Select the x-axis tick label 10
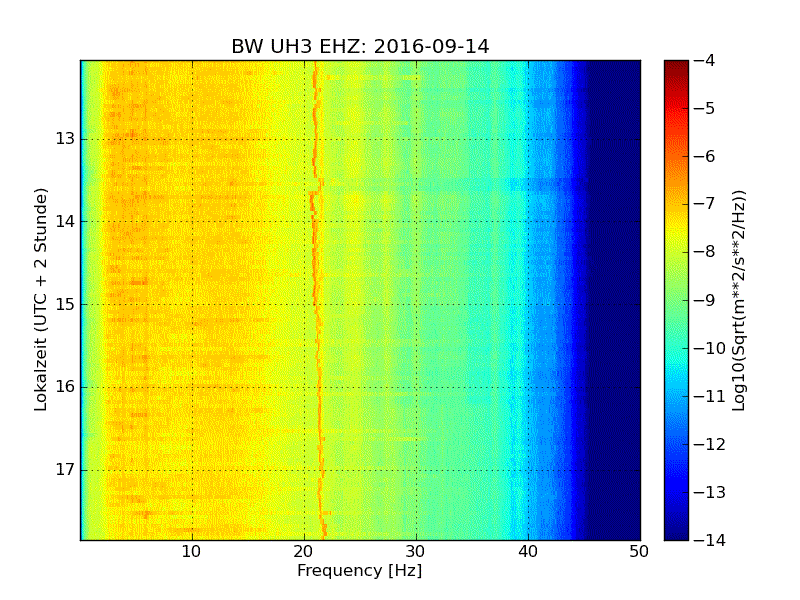Viewport: 800px width, 600px height. coord(191,552)
